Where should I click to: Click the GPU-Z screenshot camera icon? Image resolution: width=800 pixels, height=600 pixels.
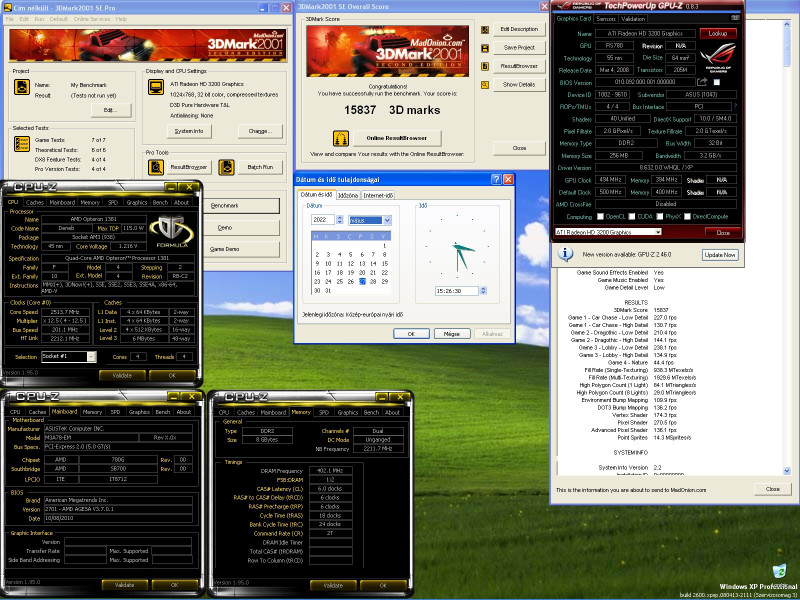(735, 18)
